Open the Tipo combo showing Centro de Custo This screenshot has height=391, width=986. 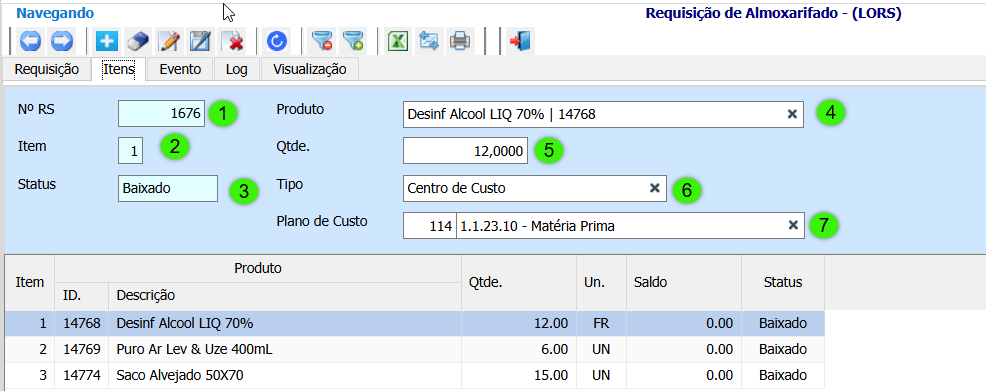tap(535, 188)
